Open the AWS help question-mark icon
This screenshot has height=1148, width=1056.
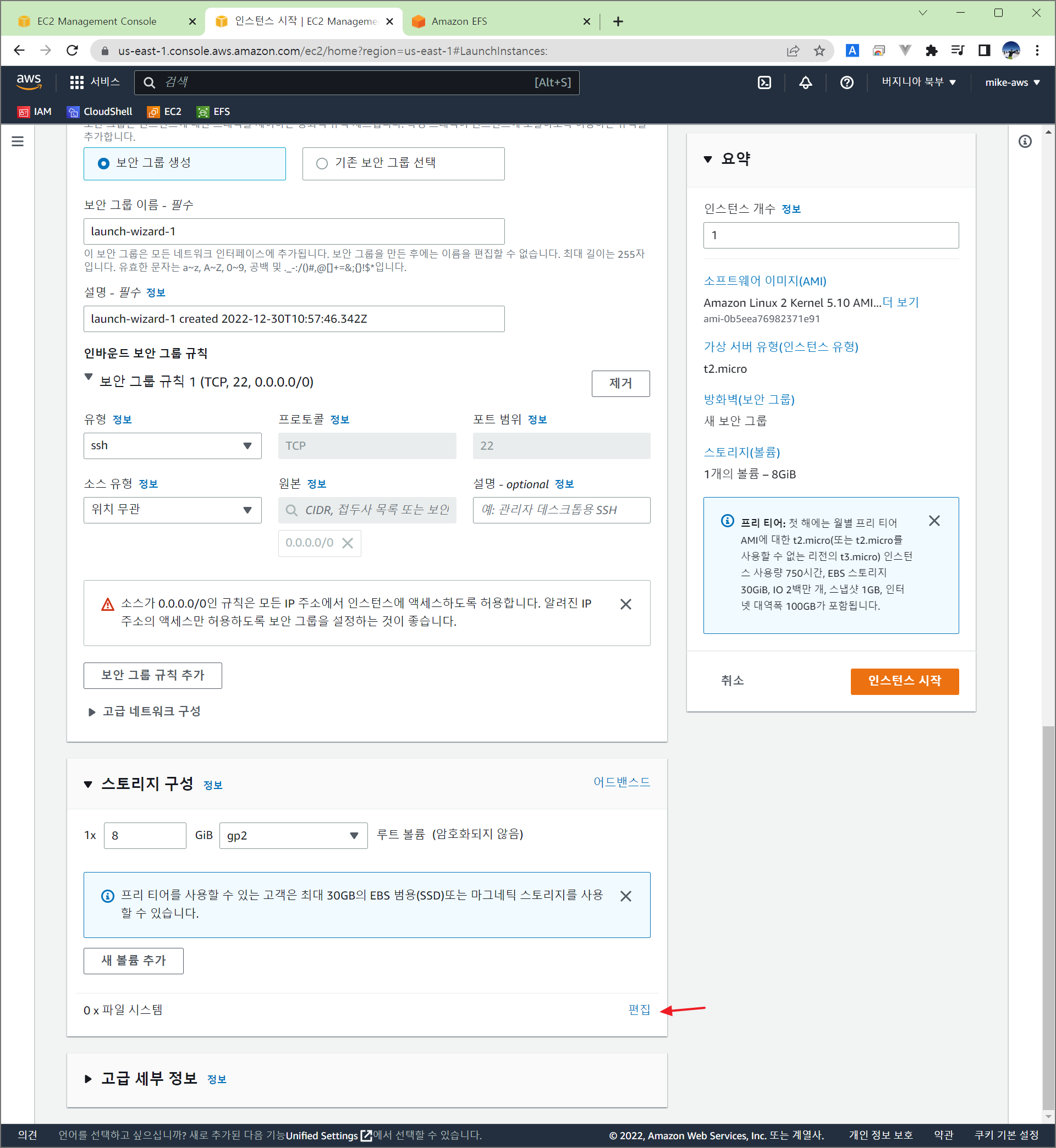tap(846, 82)
